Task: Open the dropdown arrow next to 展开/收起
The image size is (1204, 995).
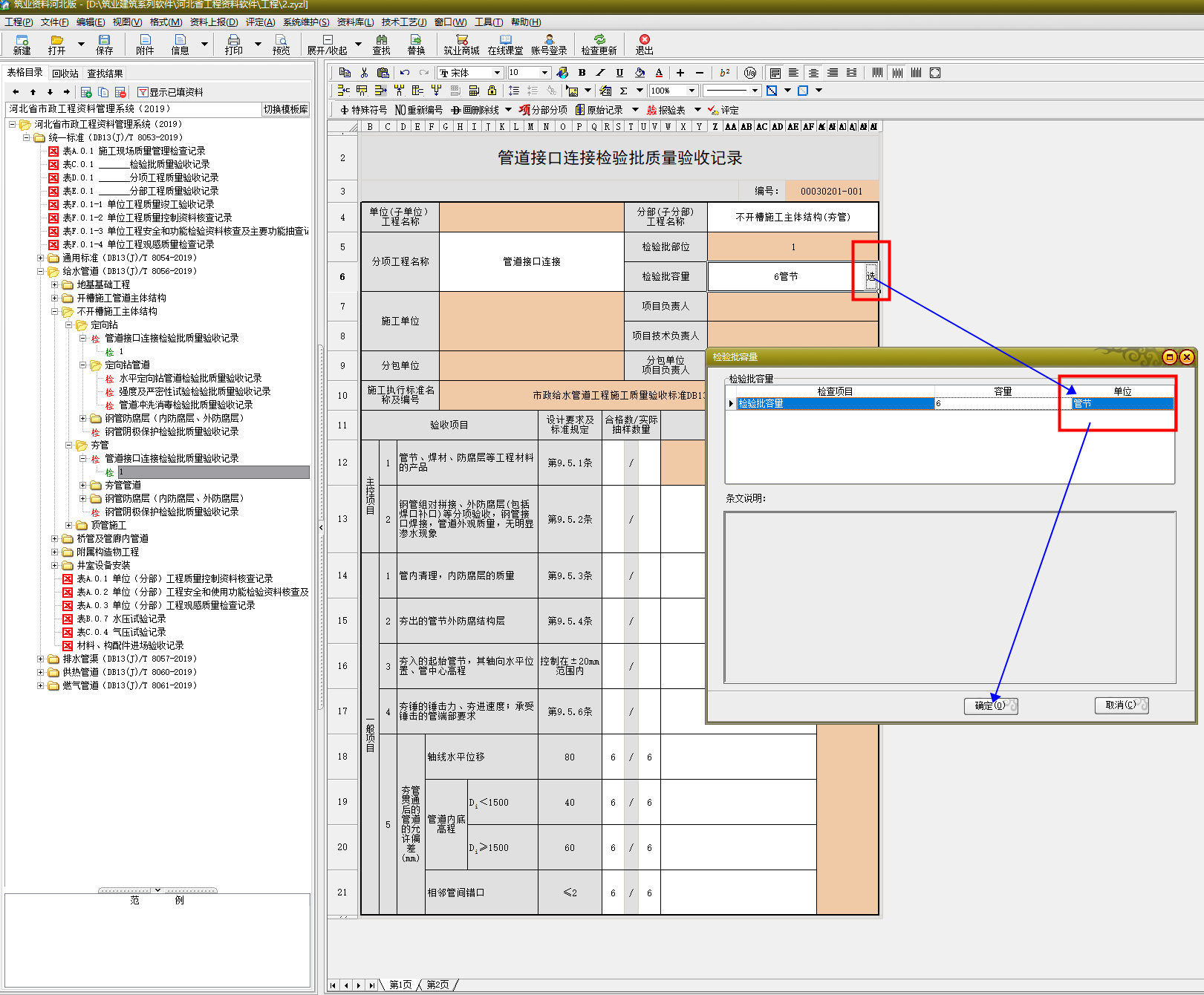Action: click(x=358, y=44)
